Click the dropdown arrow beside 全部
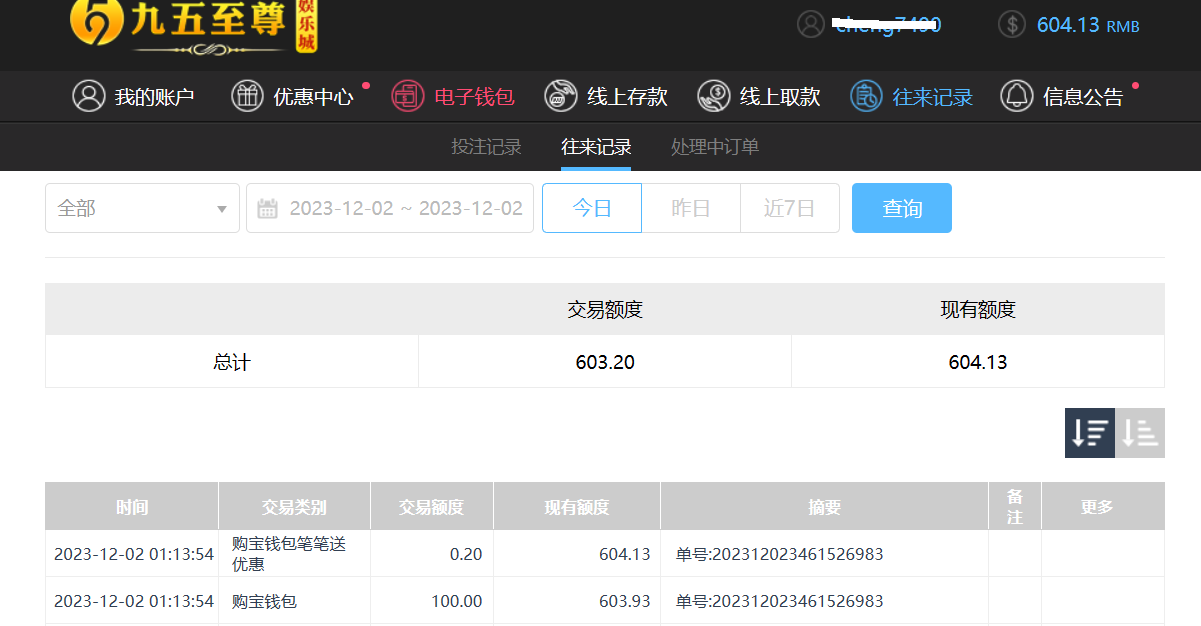This screenshot has width=1201, height=626. pyautogui.click(x=222, y=209)
